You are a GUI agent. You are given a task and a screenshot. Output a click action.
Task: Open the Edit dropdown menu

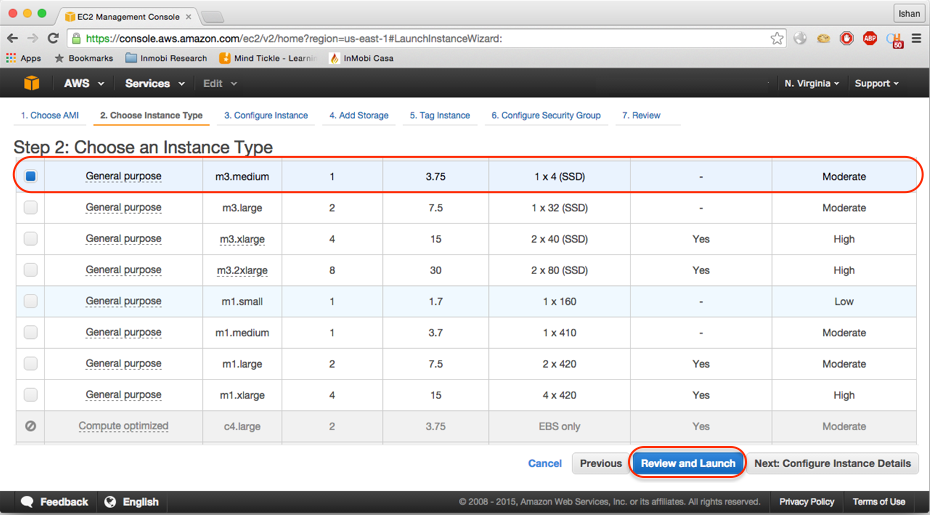pos(220,84)
